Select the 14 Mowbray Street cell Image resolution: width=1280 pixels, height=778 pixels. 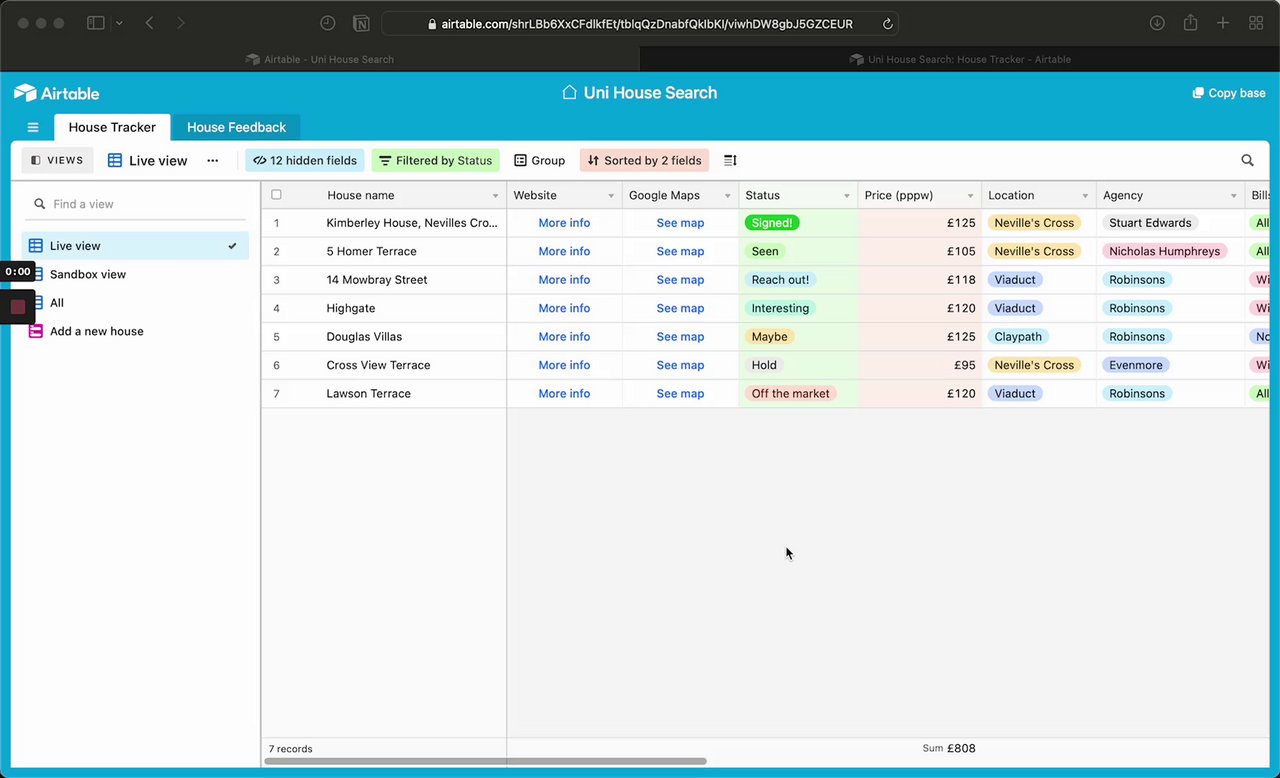click(x=384, y=280)
